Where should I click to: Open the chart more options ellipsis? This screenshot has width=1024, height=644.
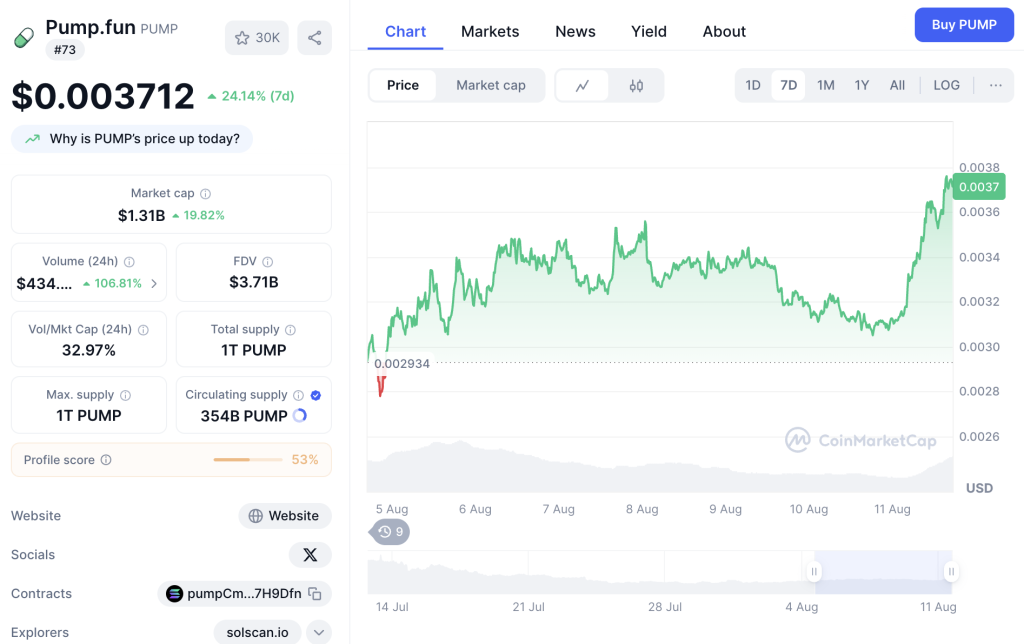(995, 86)
